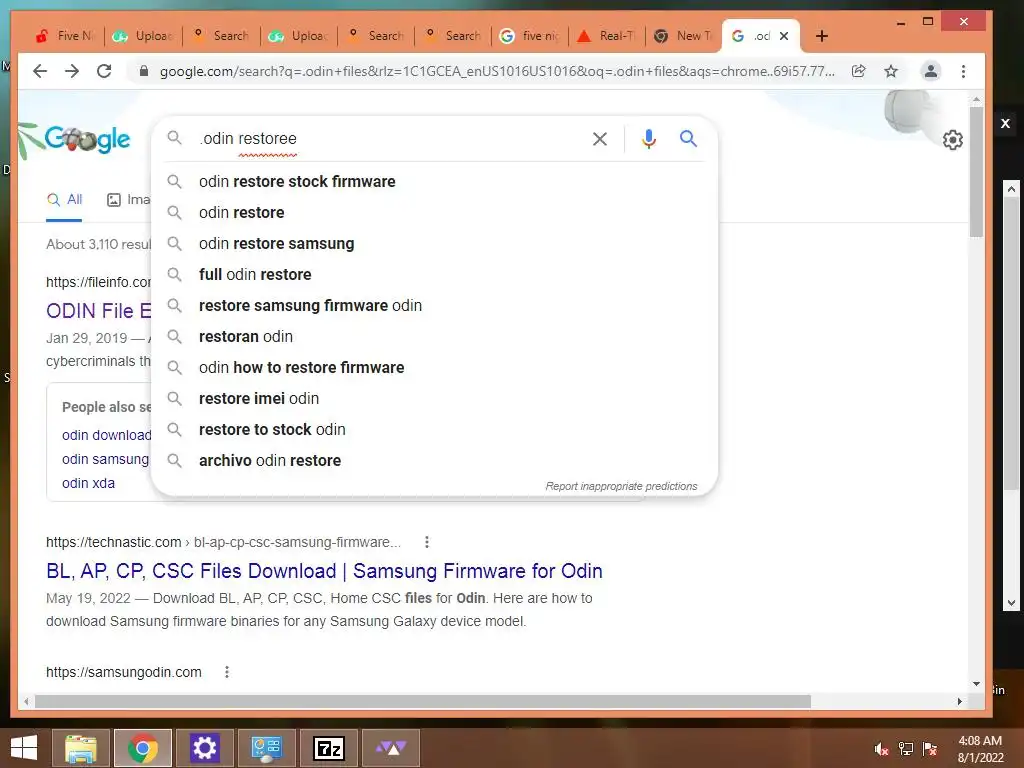Click 'Report inappropriate predictions' link
Viewport: 1024px width, 768px height.
[x=621, y=487]
